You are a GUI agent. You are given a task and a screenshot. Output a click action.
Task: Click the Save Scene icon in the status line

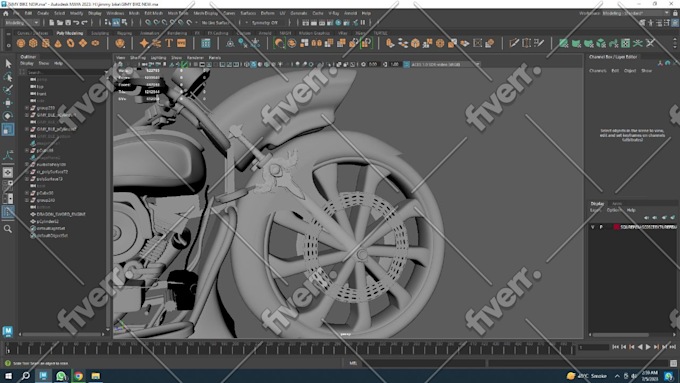[68, 23]
